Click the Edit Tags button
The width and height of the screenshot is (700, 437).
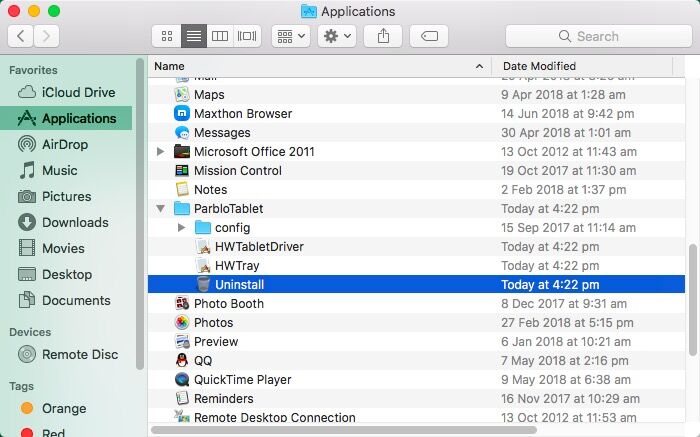click(429, 36)
